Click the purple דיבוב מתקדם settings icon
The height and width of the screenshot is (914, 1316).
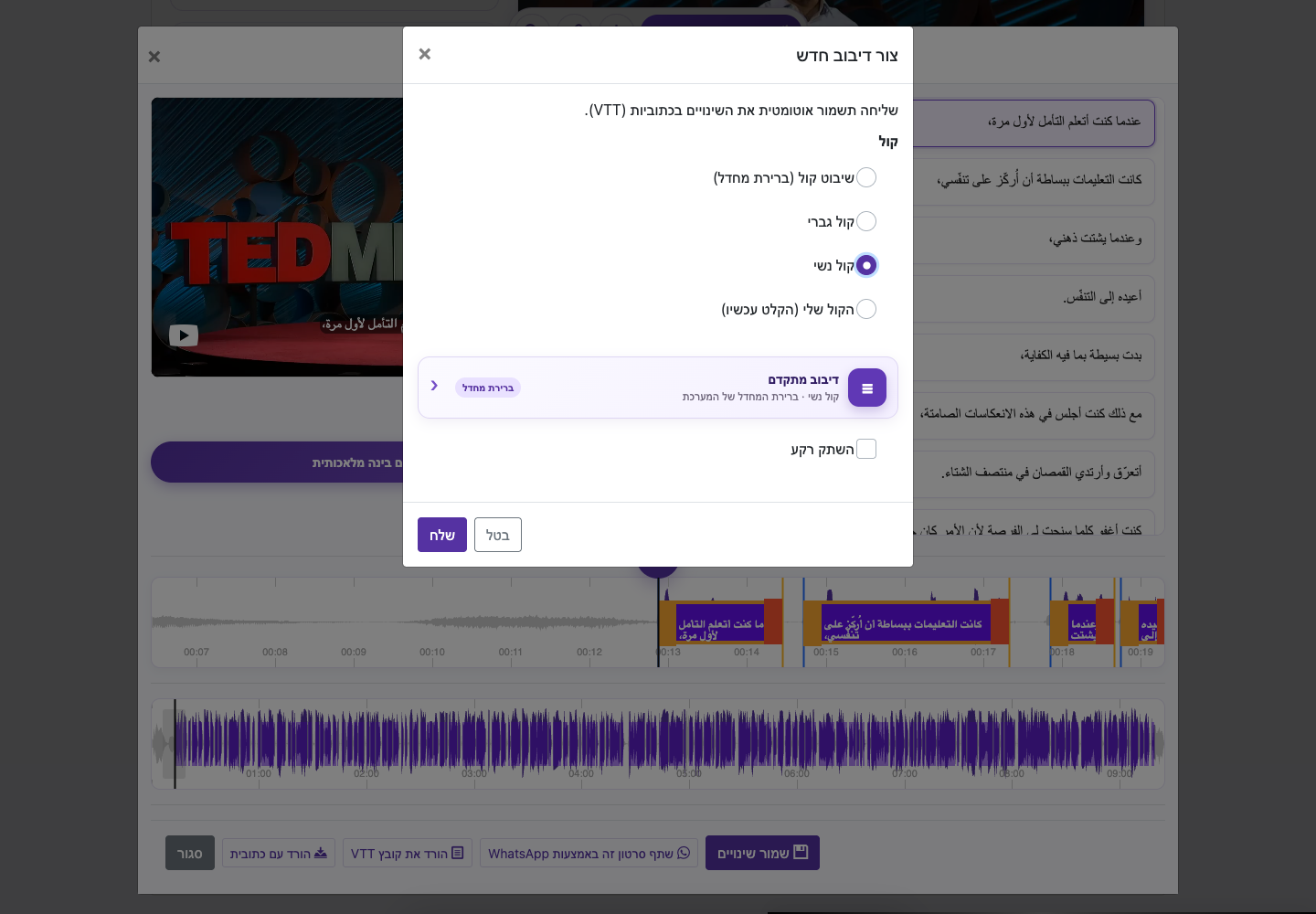[x=867, y=388]
